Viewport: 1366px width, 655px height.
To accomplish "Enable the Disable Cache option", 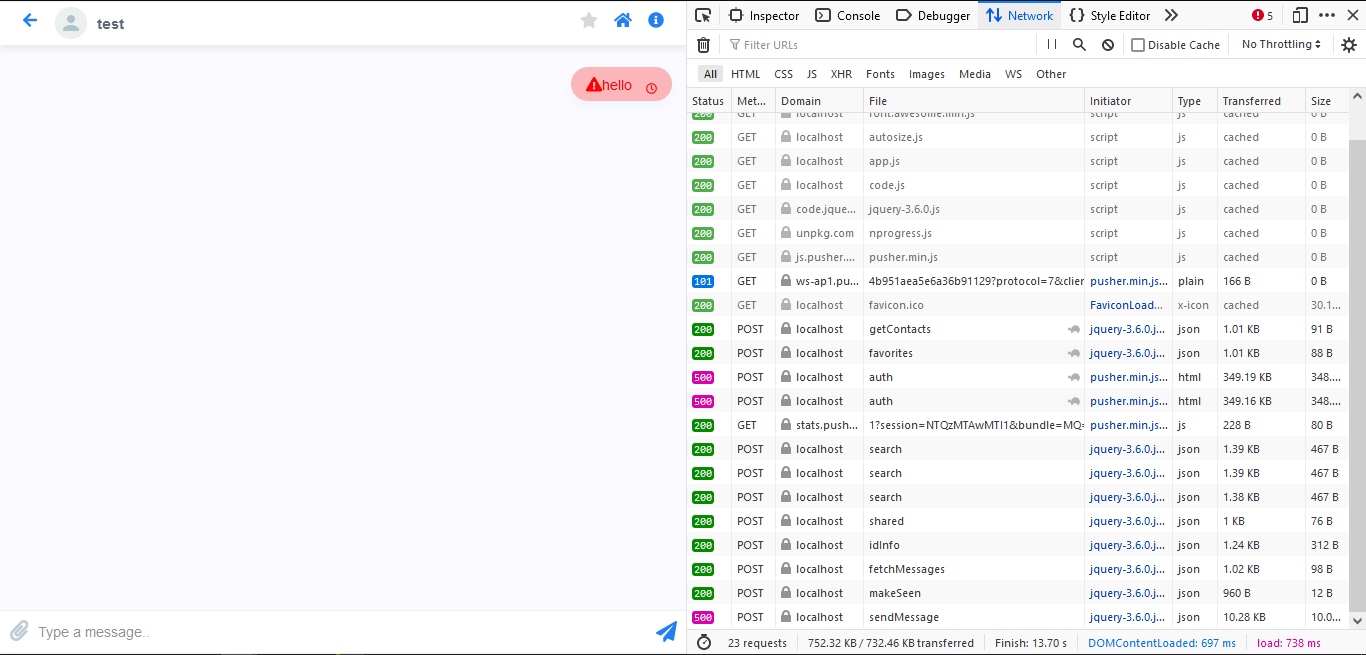I will point(1137,44).
